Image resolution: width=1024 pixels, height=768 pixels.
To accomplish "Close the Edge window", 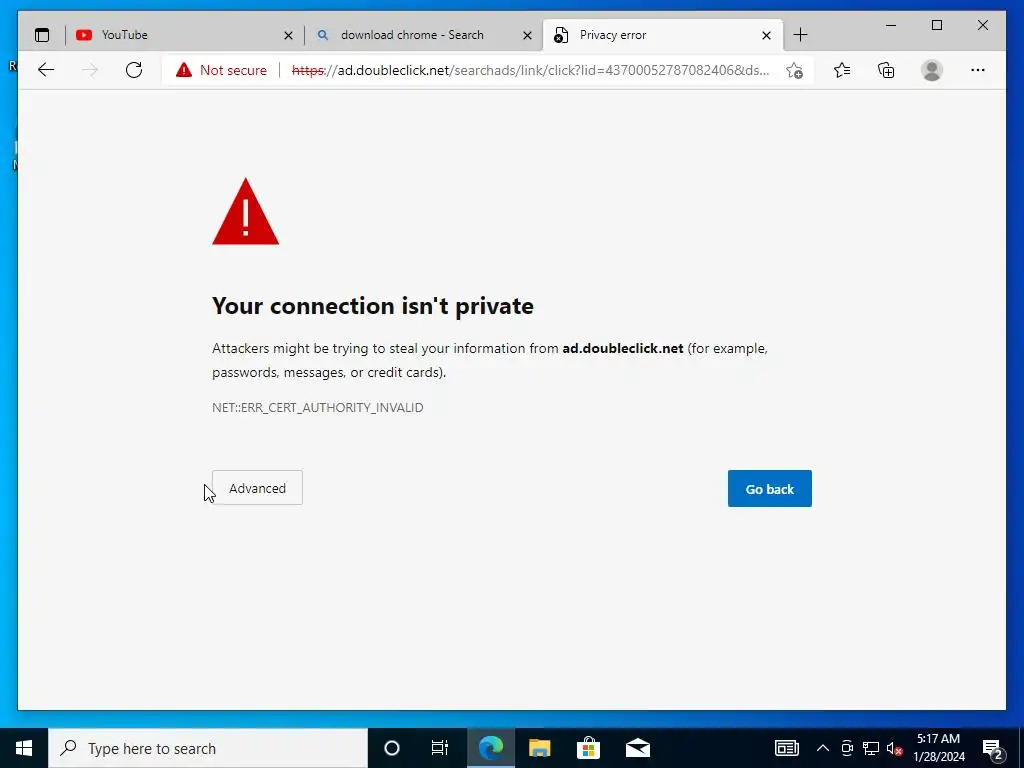I will click(982, 25).
